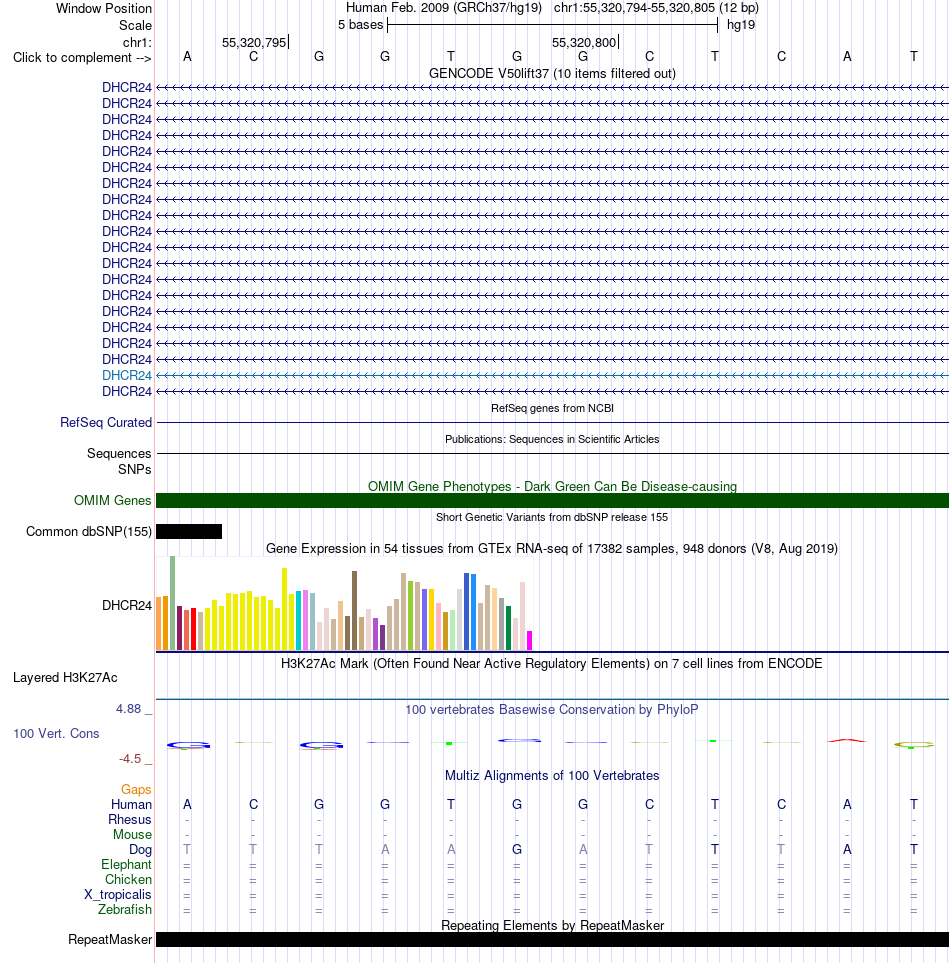This screenshot has width=950, height=963.
Task: Click the SNPs track label
Action: tap(134, 469)
